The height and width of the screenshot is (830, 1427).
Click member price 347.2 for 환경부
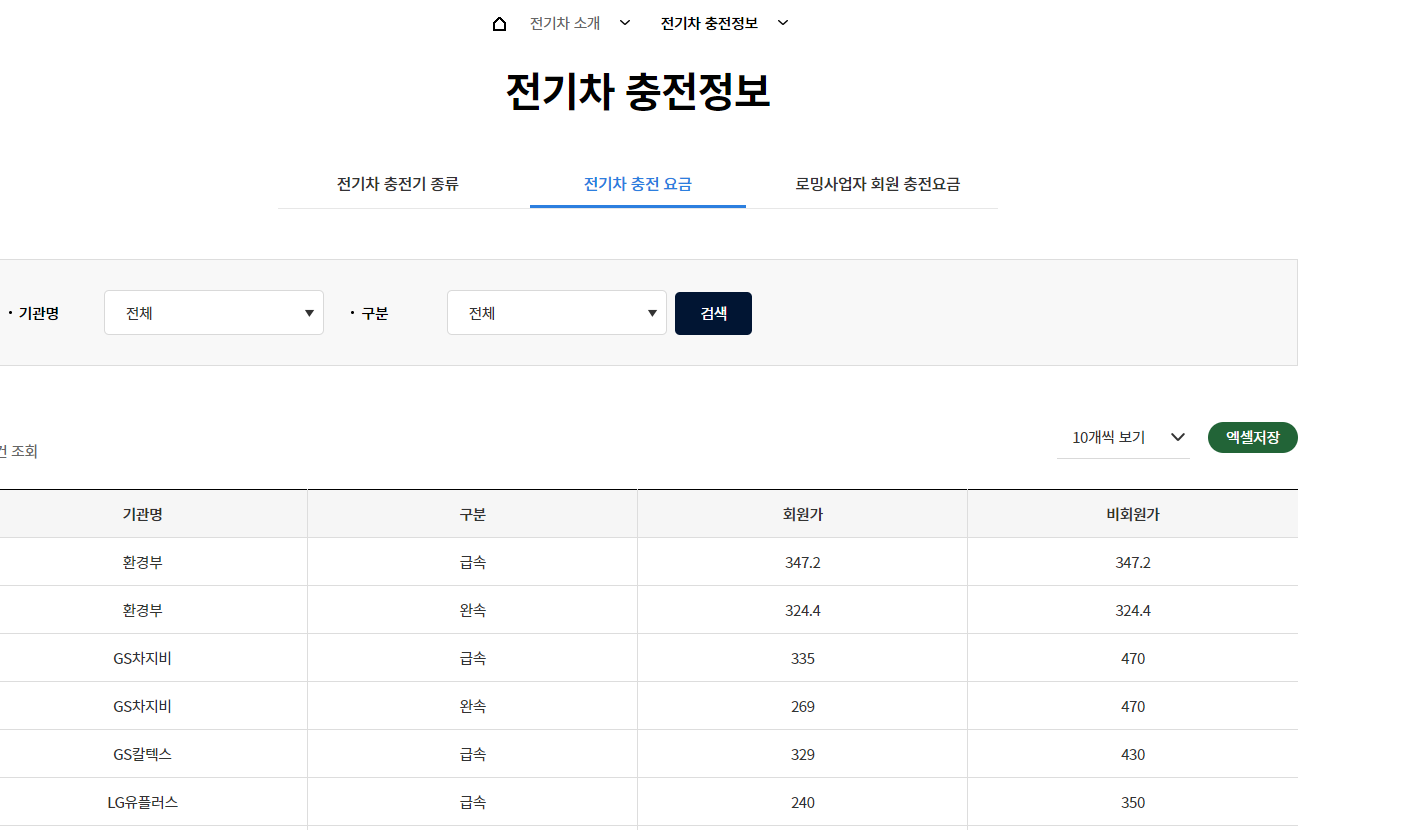coord(802,562)
